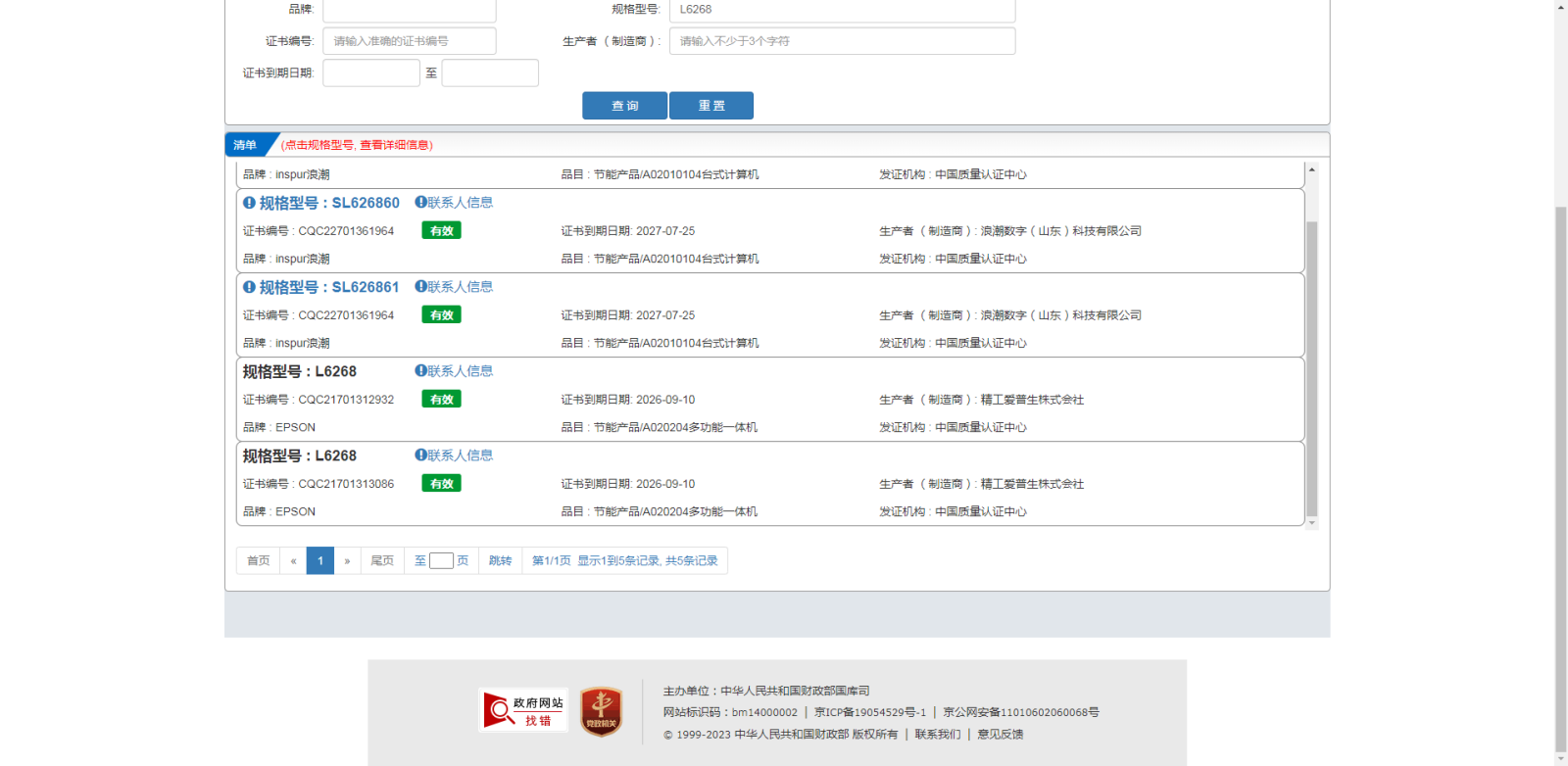Viewport: 1568px width, 766px height.
Task: Click 有效 badge for CQC21701312932
Action: (x=442, y=400)
